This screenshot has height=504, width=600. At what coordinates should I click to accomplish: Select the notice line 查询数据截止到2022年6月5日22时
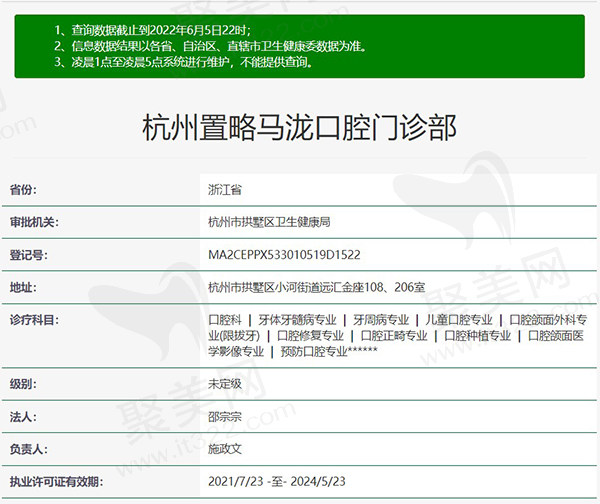coord(153,30)
